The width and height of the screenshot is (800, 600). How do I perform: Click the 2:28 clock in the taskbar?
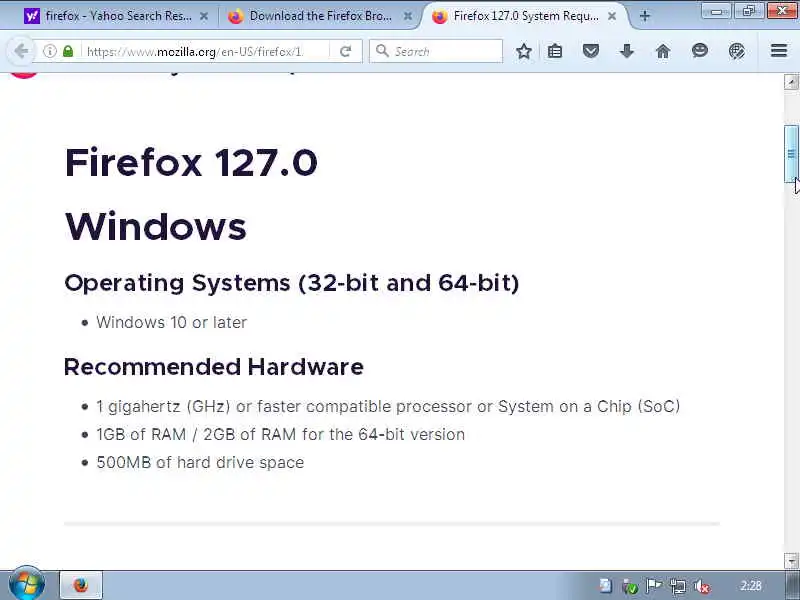pos(750,586)
